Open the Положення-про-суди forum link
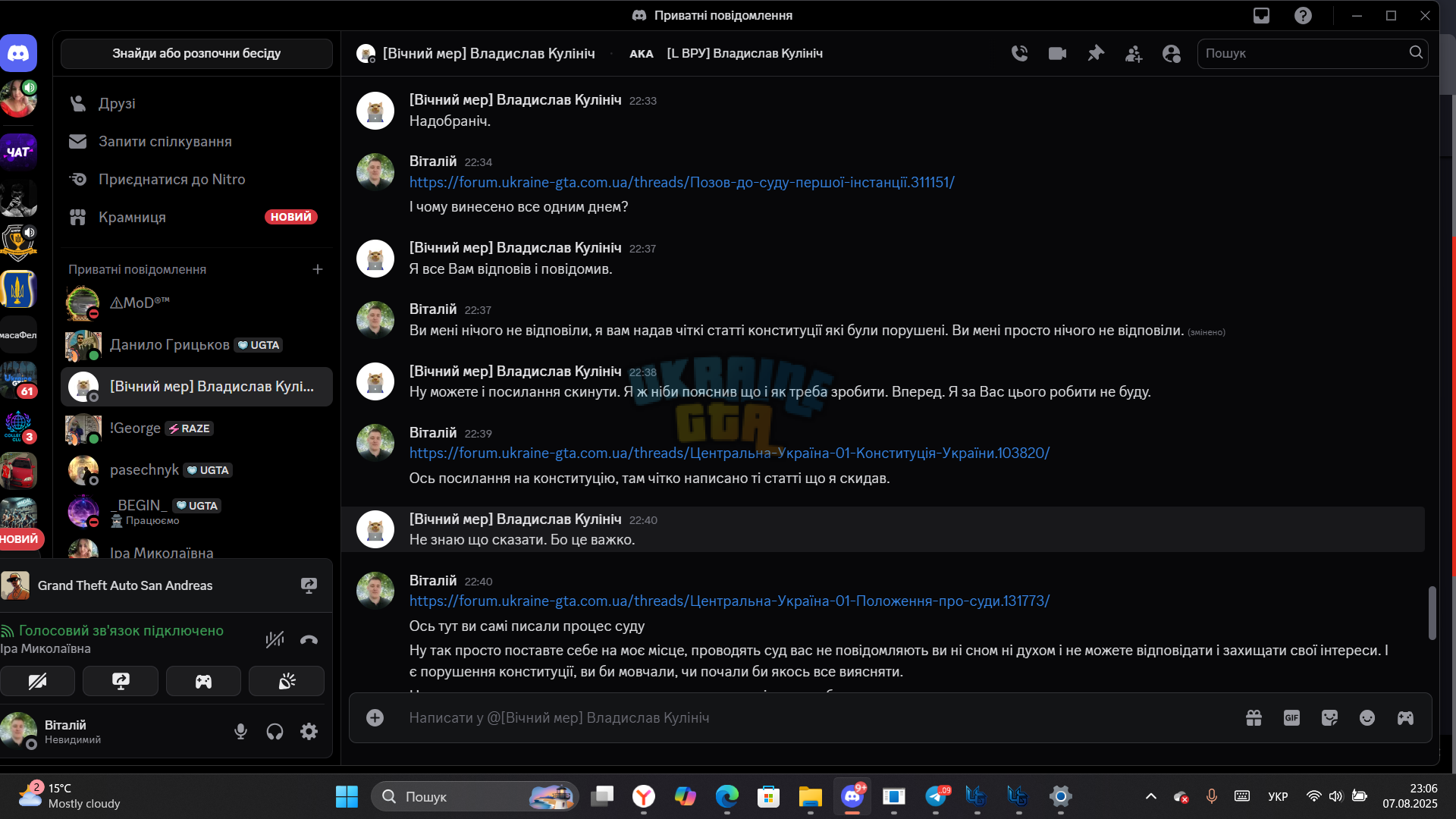The height and width of the screenshot is (819, 1456). click(730, 601)
